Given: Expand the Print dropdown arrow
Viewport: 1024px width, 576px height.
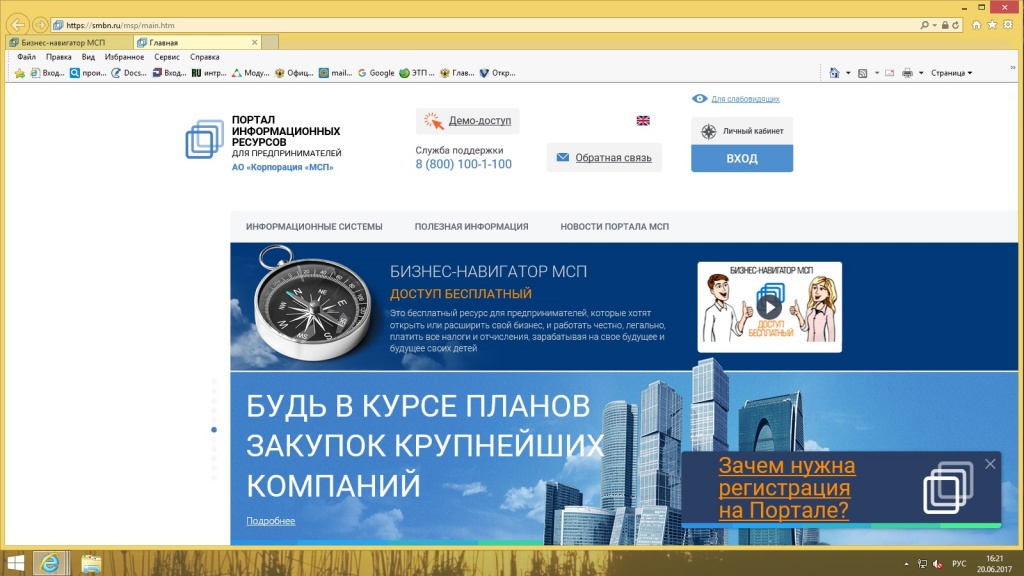Looking at the screenshot, I should click(x=921, y=73).
